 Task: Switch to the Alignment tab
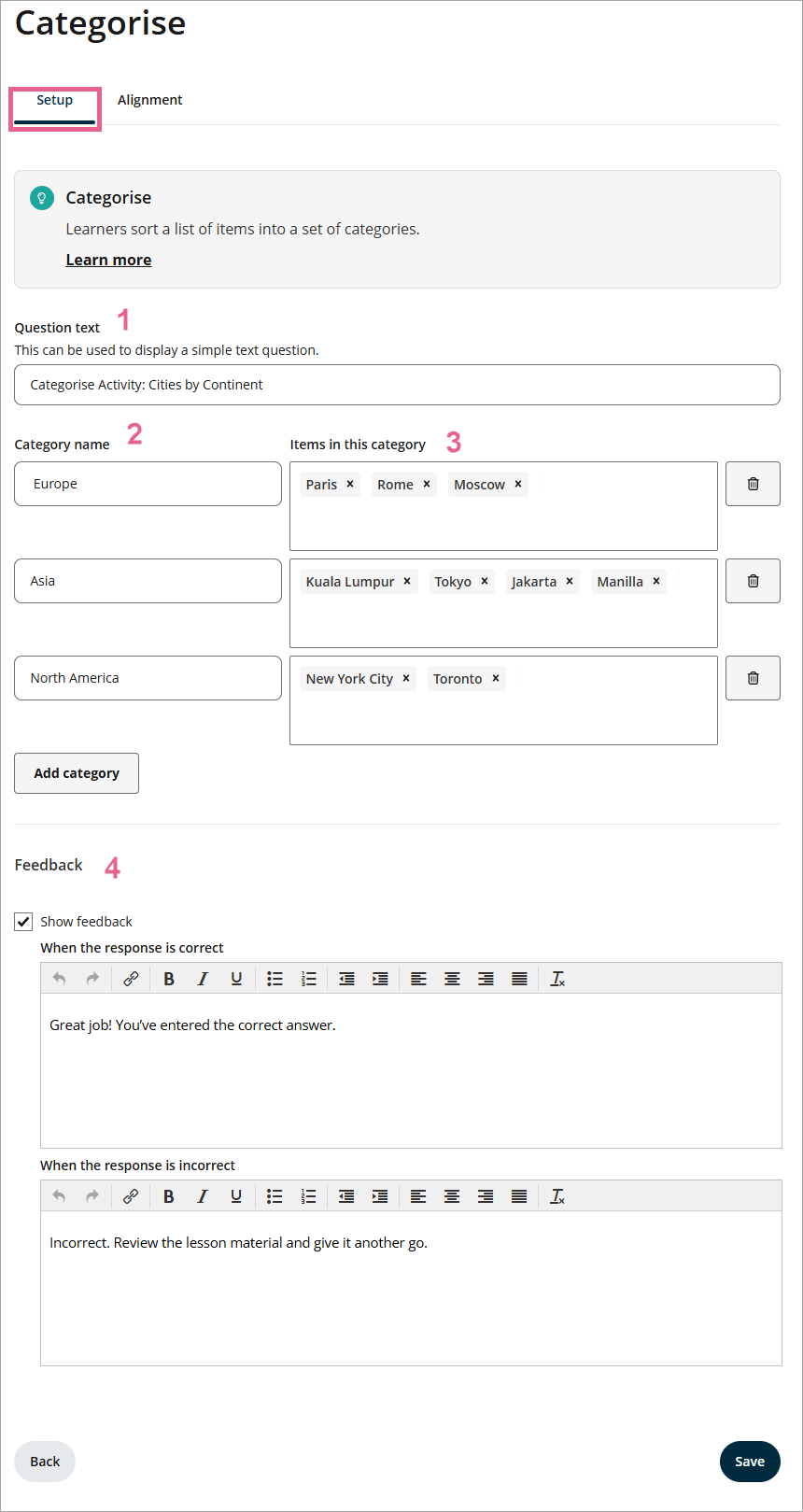149,100
